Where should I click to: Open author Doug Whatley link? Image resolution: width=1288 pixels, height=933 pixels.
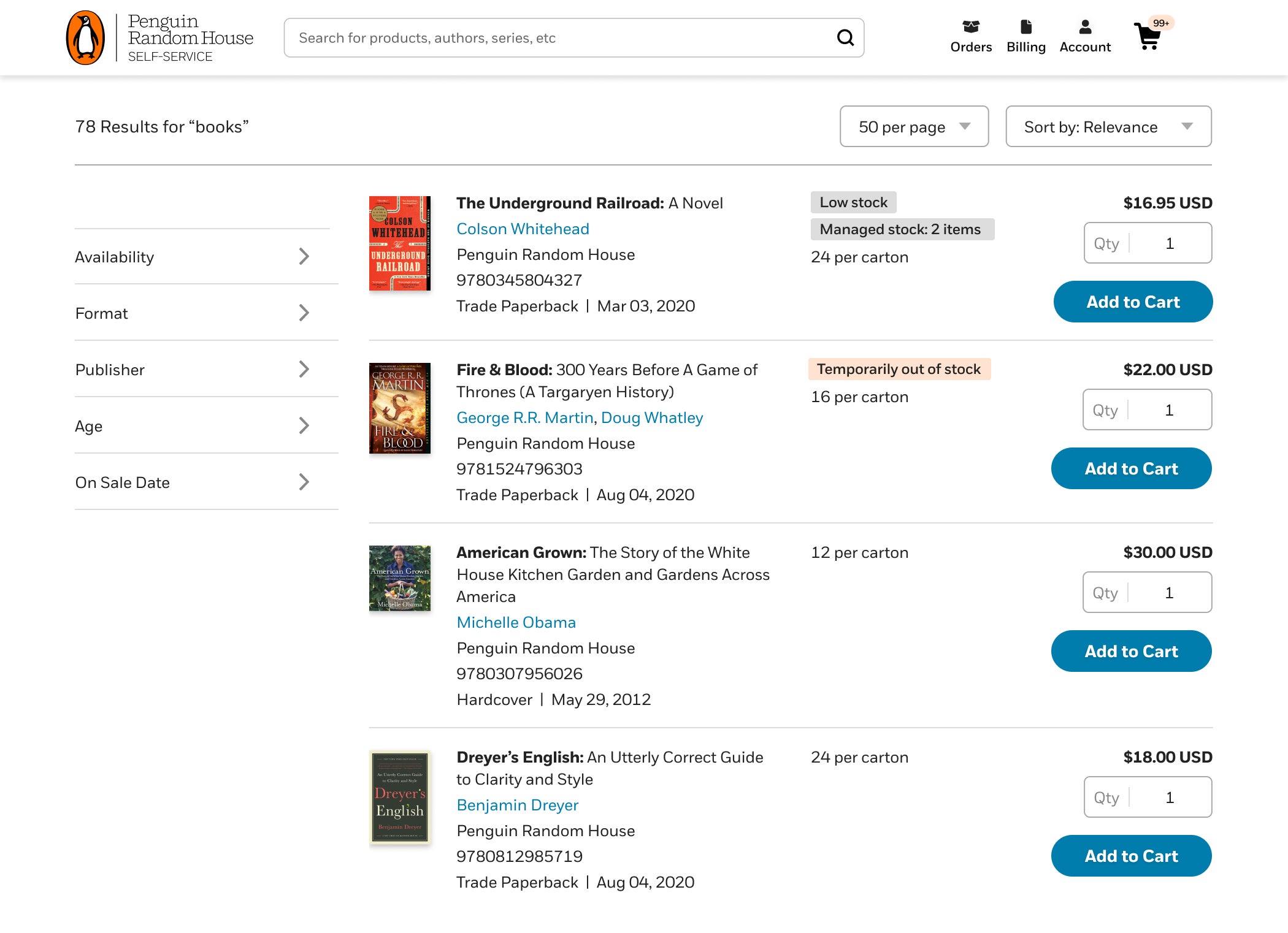coord(652,417)
